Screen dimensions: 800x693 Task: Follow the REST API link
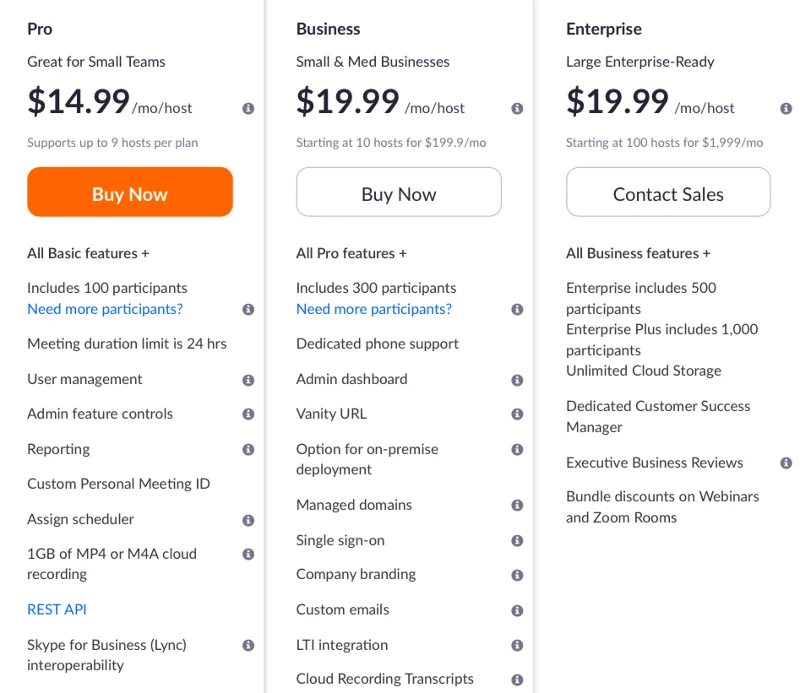57,609
